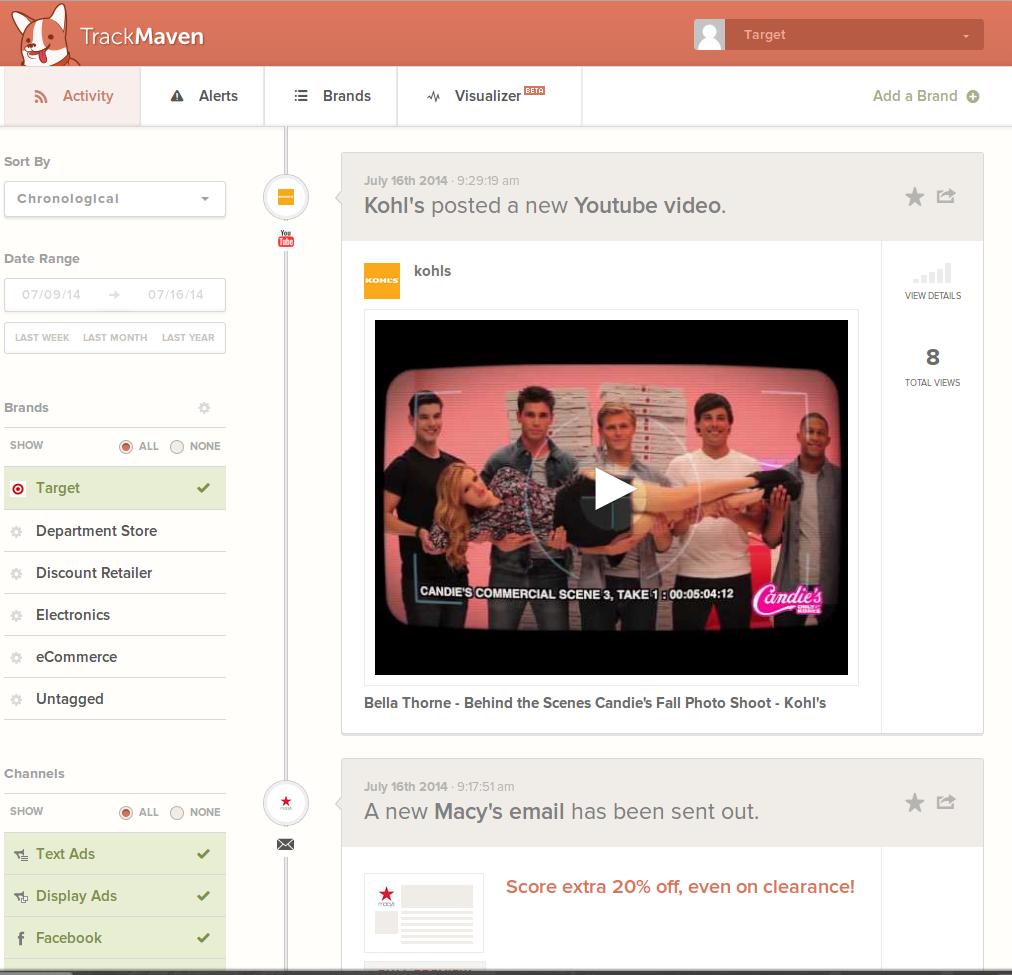Click the July 16th 2014 9:29:19 am timestamp
The width and height of the screenshot is (1012, 975).
(x=441, y=181)
